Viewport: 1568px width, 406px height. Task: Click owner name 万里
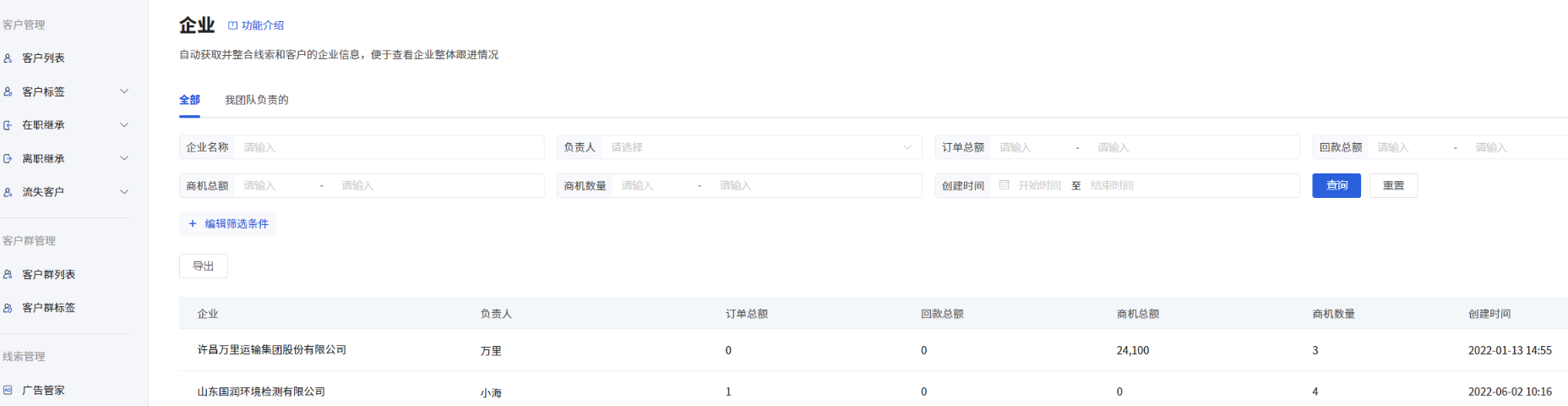coord(491,351)
